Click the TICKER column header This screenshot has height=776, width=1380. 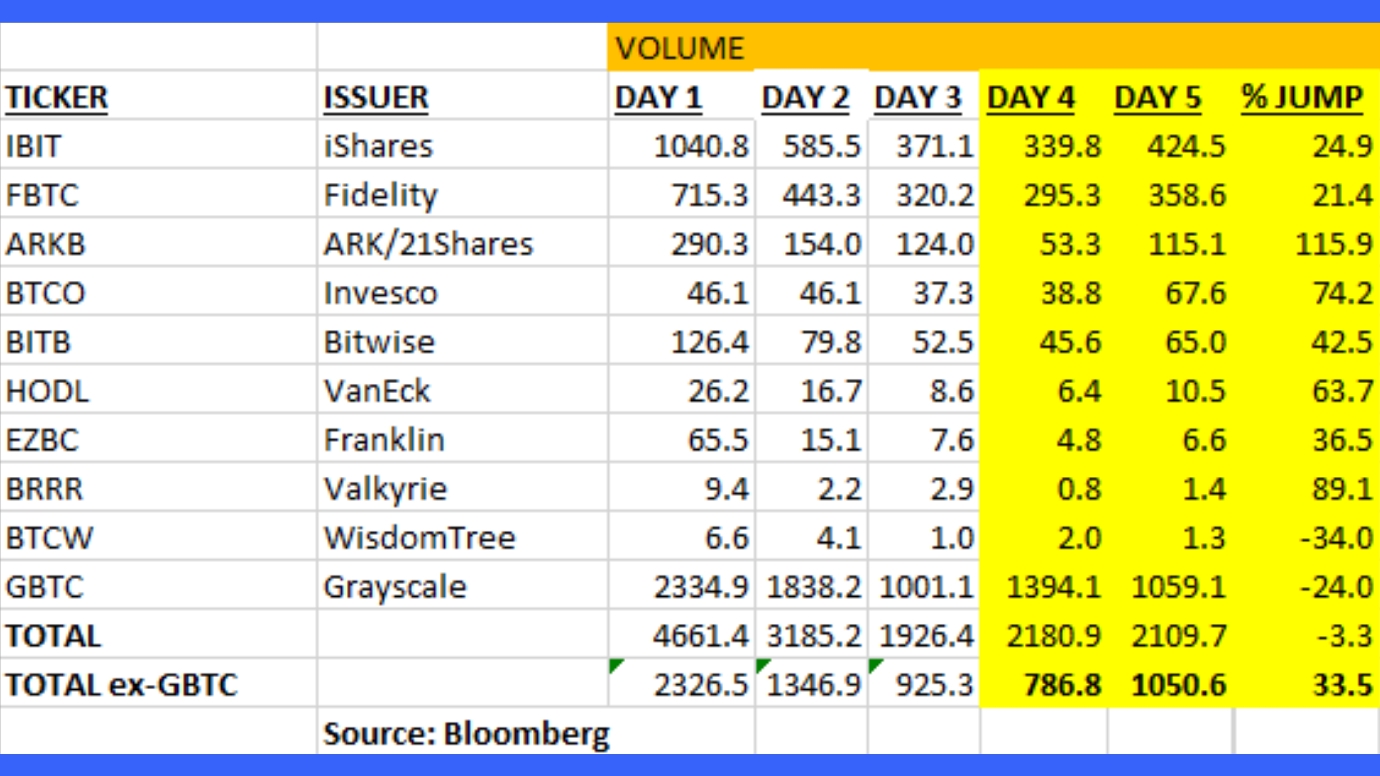(x=57, y=98)
